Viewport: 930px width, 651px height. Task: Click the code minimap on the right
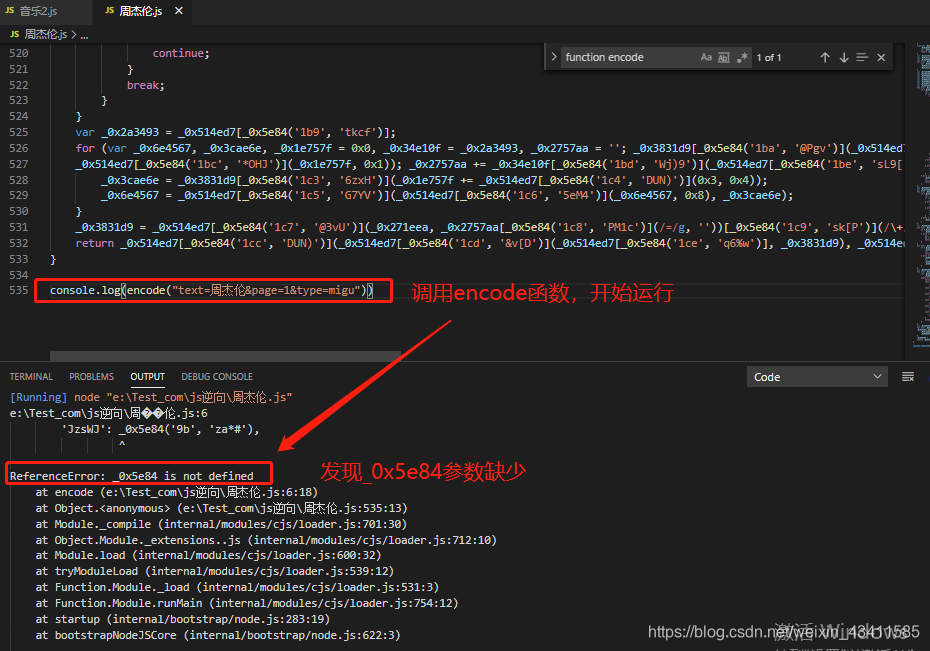pyautogui.click(x=921, y=196)
